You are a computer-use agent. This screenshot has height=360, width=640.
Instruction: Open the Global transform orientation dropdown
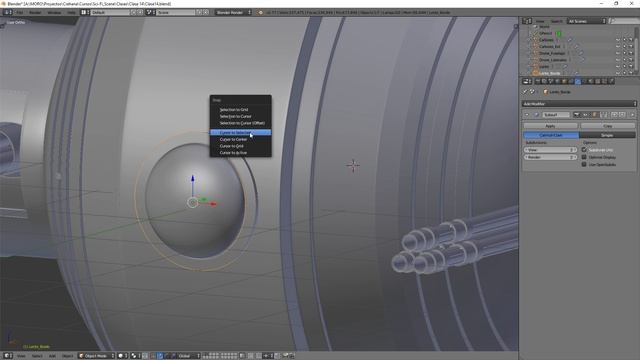189,356
